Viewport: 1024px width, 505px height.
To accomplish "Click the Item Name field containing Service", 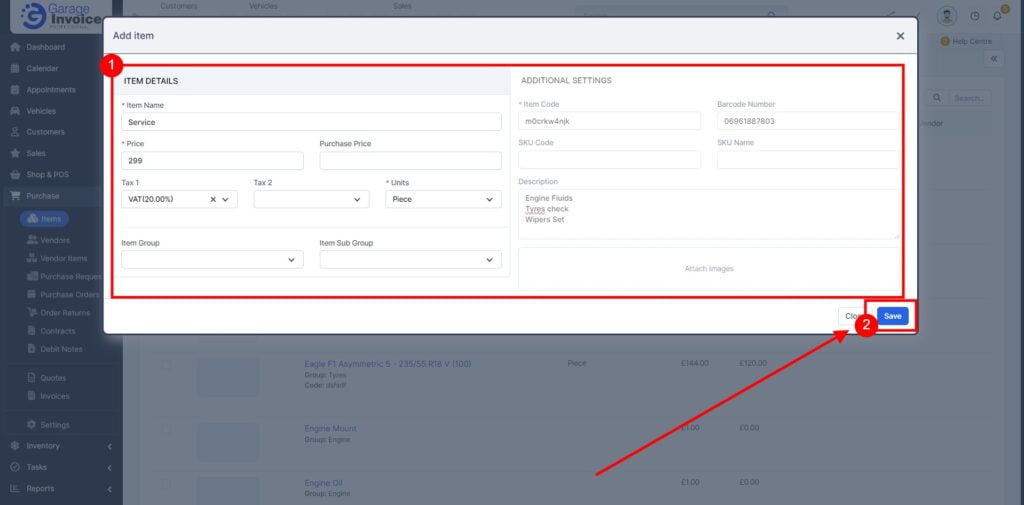I will click(311, 122).
